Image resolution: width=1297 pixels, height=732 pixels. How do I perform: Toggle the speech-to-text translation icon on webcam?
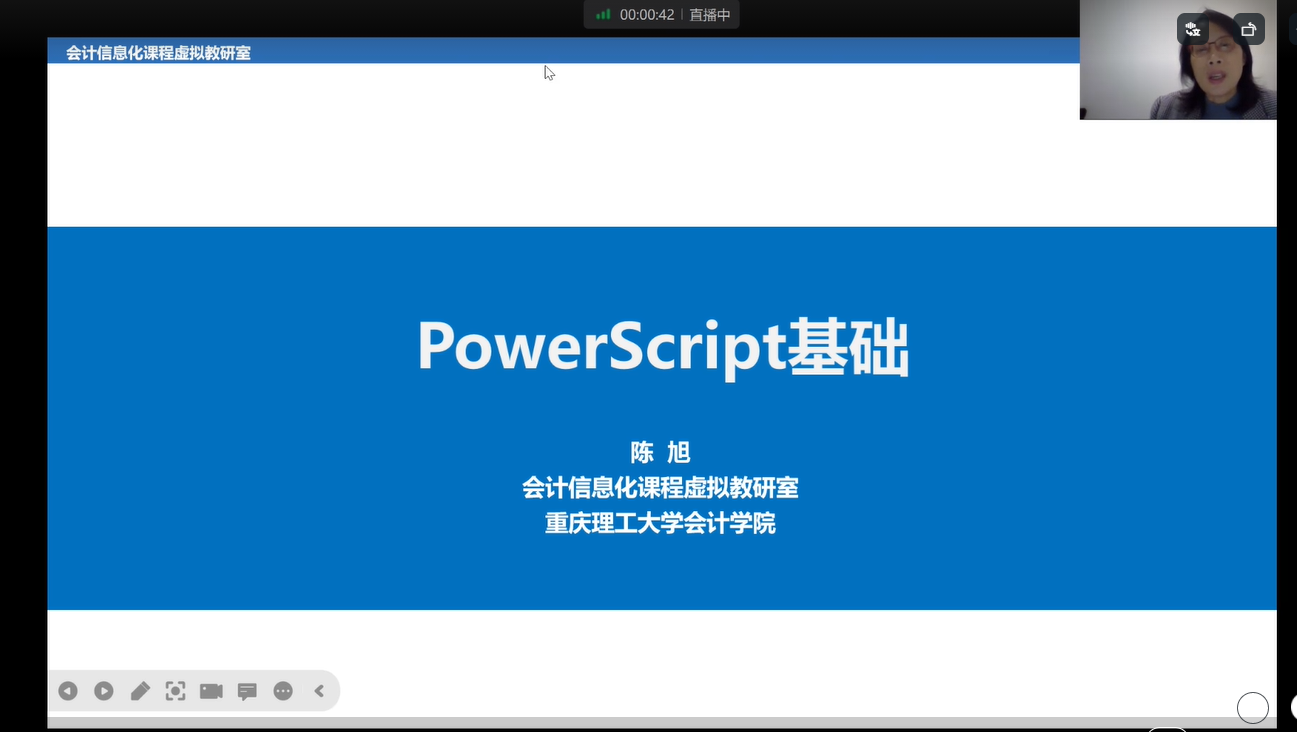(1192, 29)
